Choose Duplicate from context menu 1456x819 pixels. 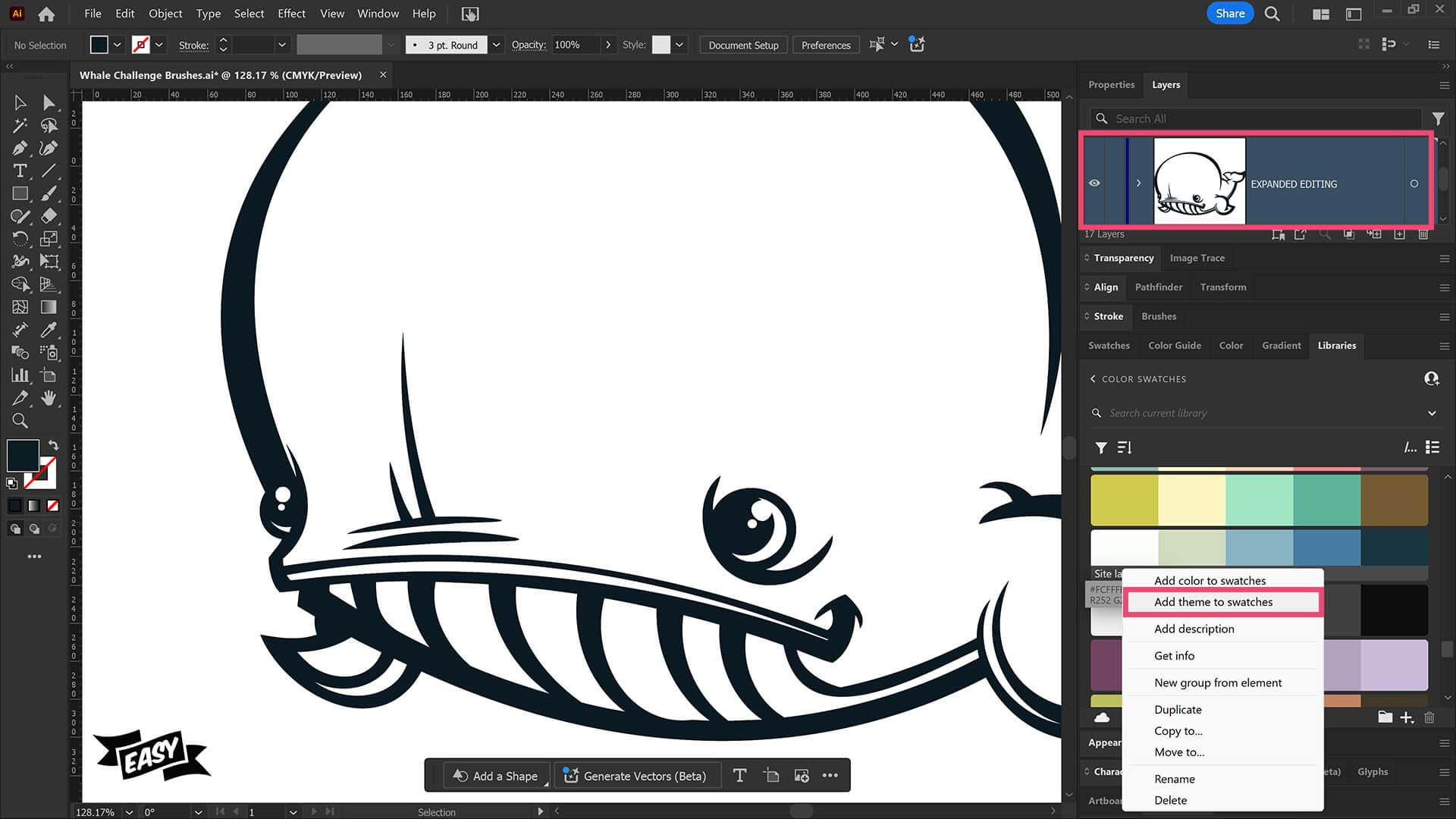click(1178, 710)
